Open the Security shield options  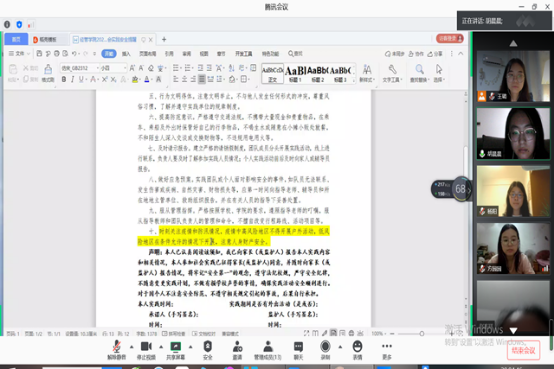(x=208, y=350)
